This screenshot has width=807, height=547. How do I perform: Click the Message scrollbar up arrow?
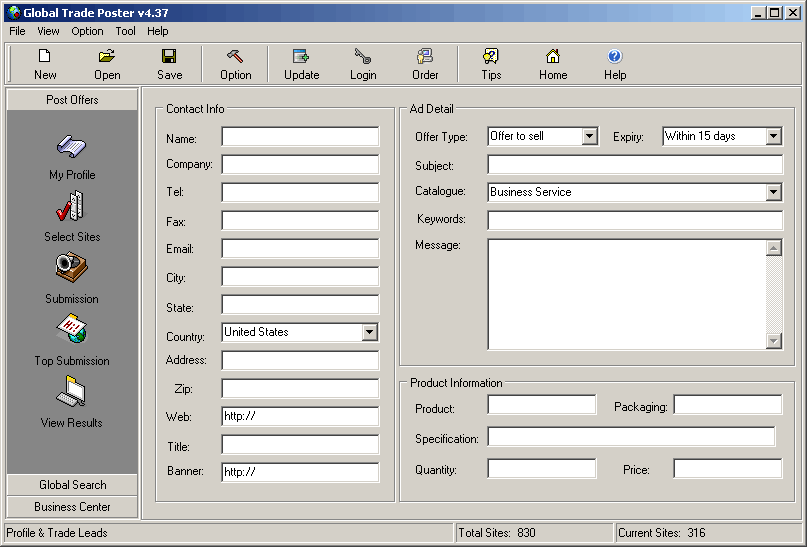click(x=774, y=248)
